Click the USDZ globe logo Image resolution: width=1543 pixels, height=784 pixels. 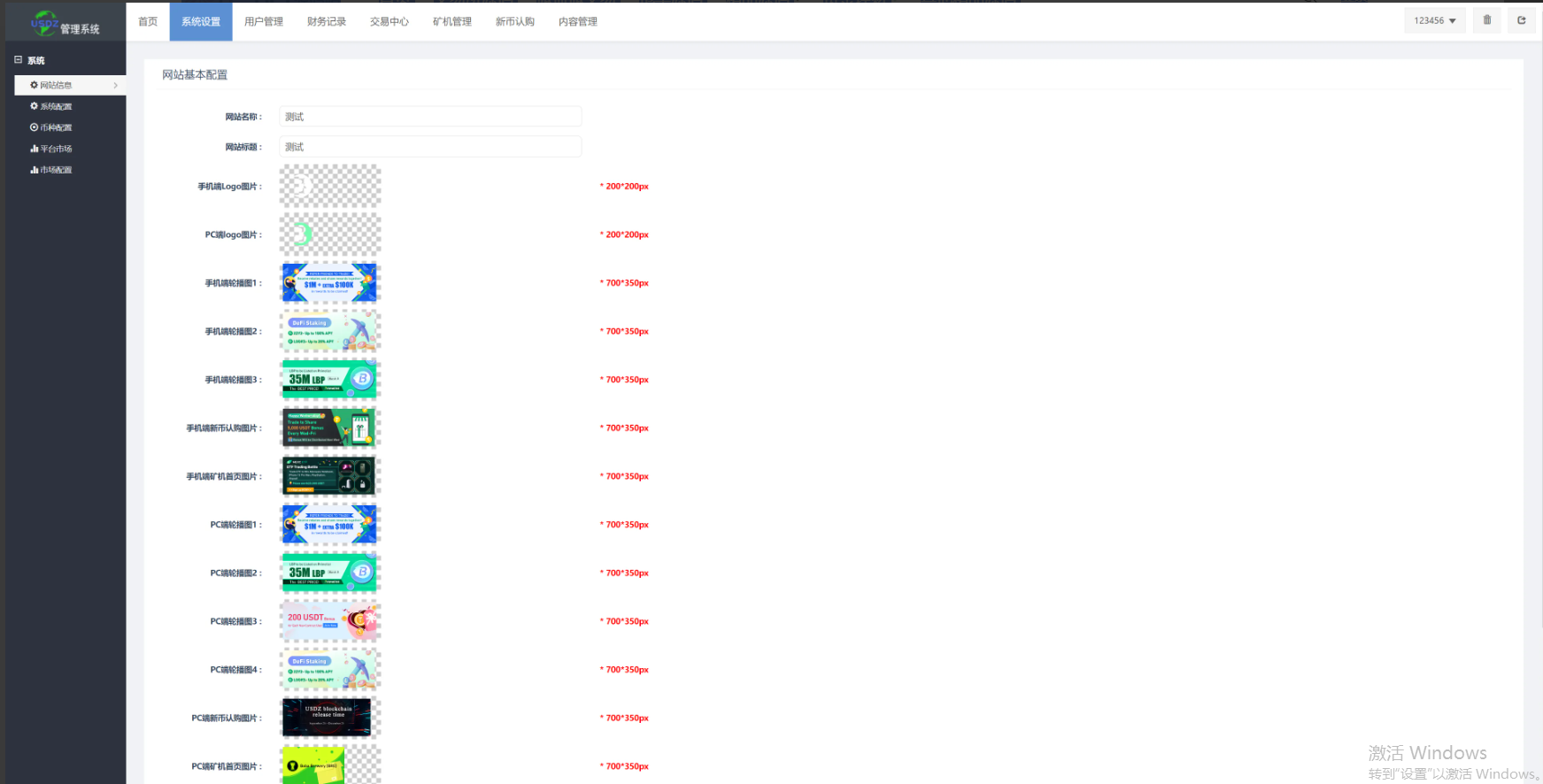pos(44,22)
